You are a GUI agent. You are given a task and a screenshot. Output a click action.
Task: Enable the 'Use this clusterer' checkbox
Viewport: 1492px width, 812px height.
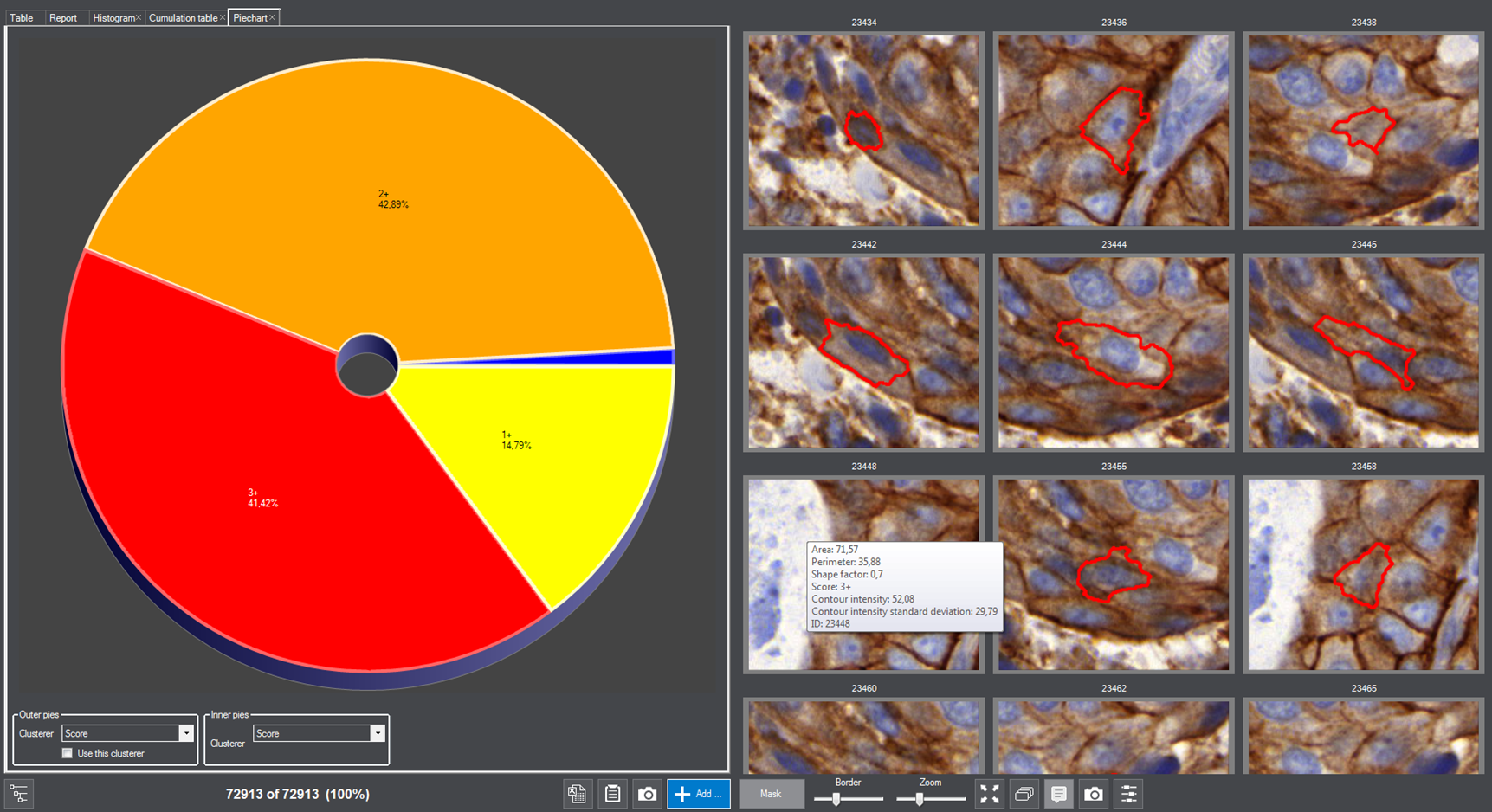tap(68, 753)
